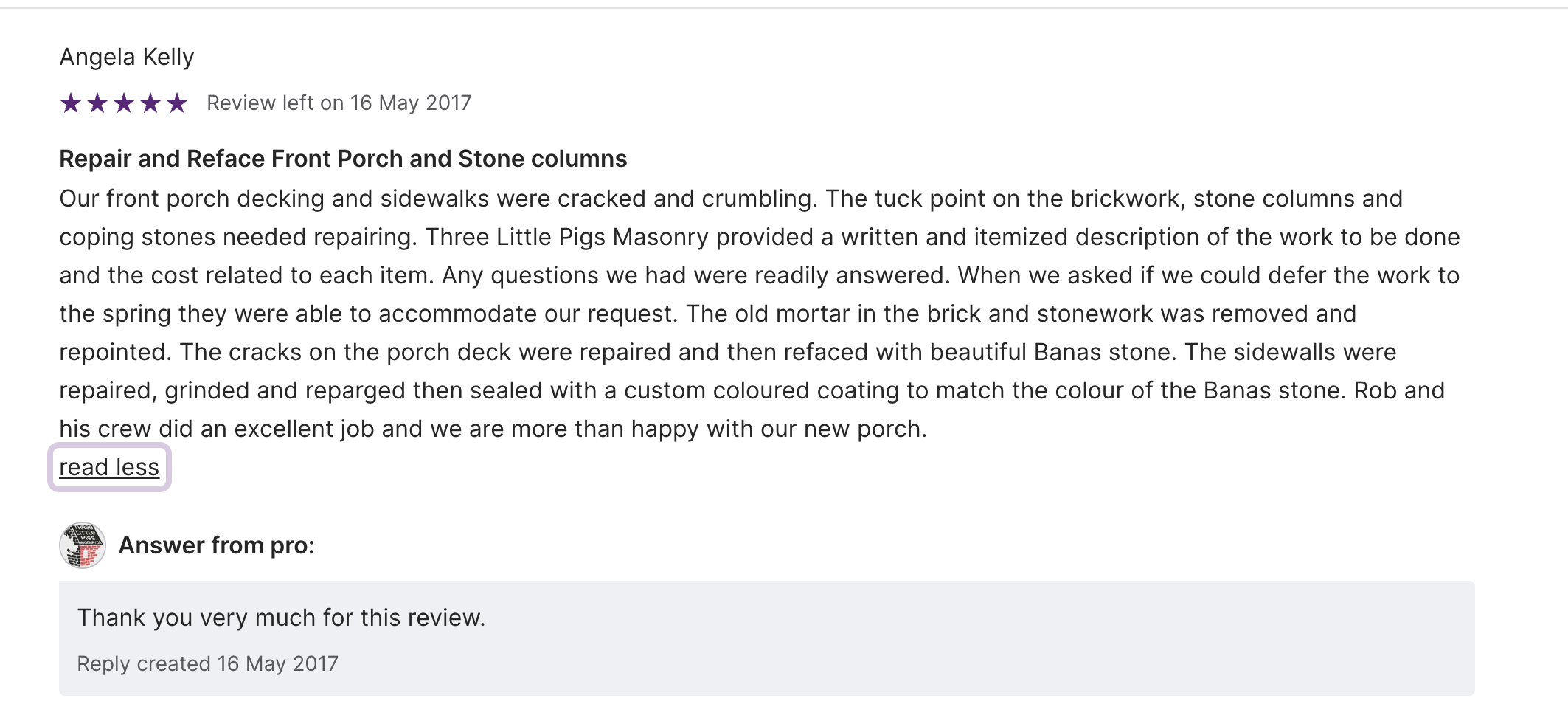Image resolution: width=1568 pixels, height=704 pixels.
Task: Click 'Thank you very much' reply text
Action: (x=281, y=618)
